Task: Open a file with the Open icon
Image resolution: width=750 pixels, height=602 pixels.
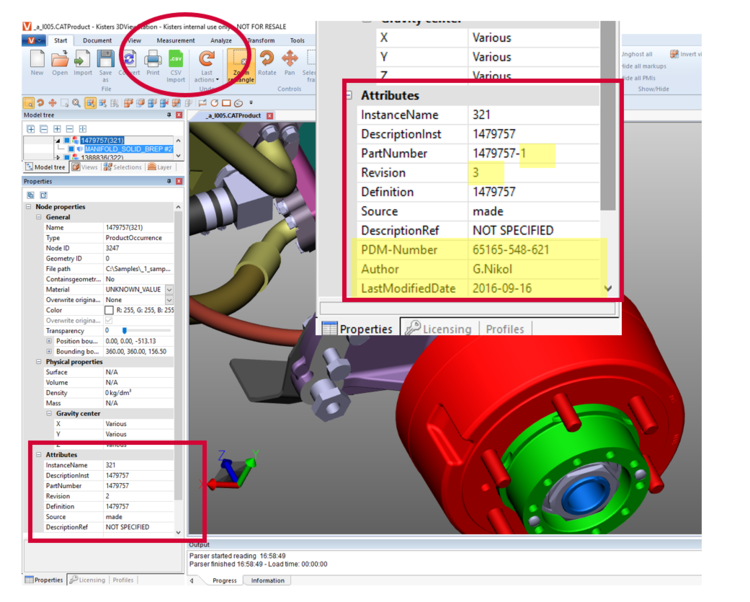Action: pos(60,60)
